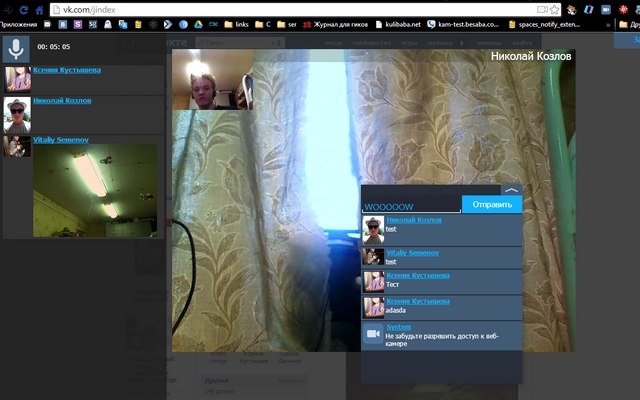The width and height of the screenshot is (640, 400).
Task: Click the camera icon on the System message
Action: tap(373, 334)
